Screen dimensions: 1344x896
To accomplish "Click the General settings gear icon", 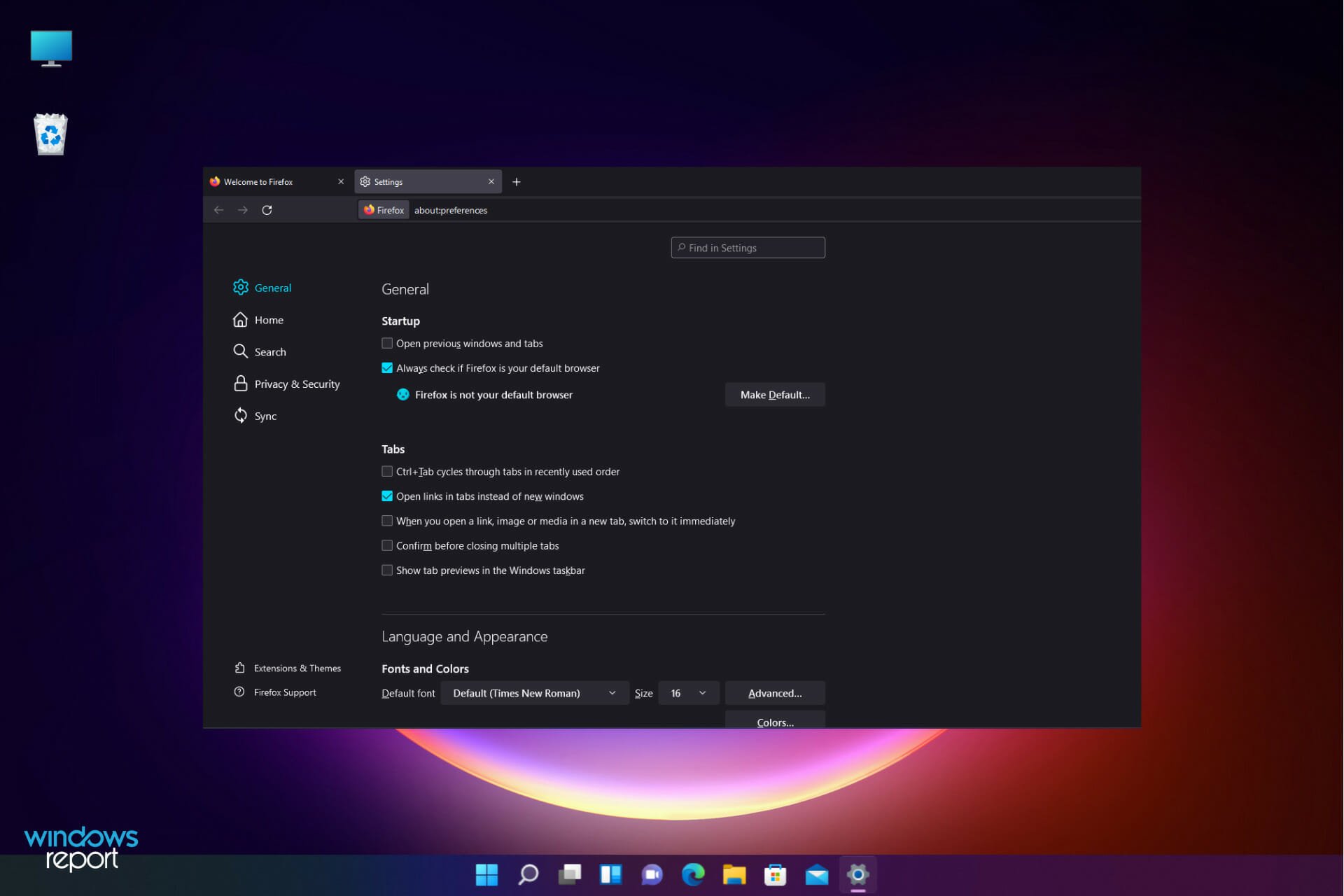I will click(239, 287).
